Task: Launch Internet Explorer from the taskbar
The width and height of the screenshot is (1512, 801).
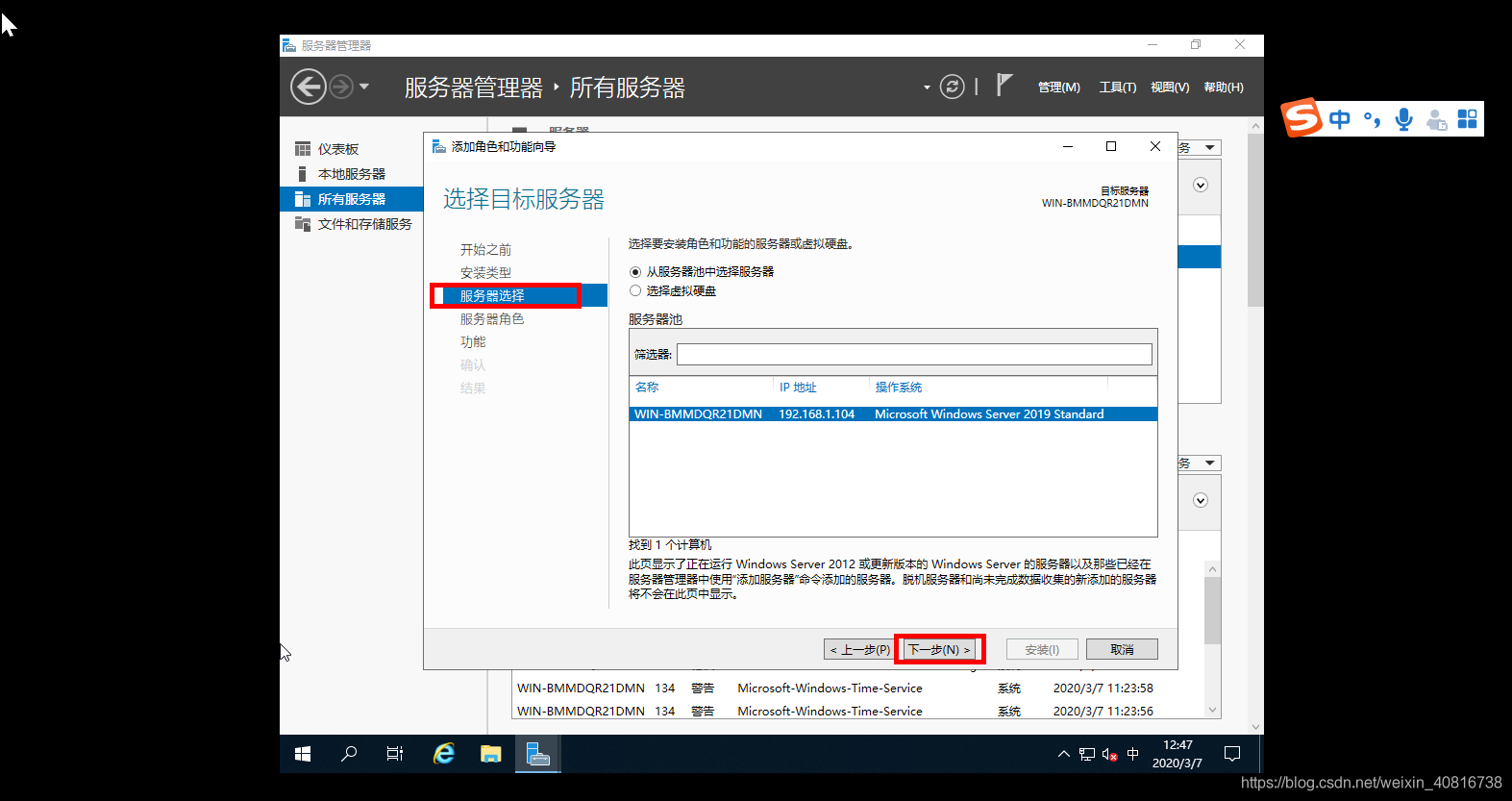Action: click(443, 754)
